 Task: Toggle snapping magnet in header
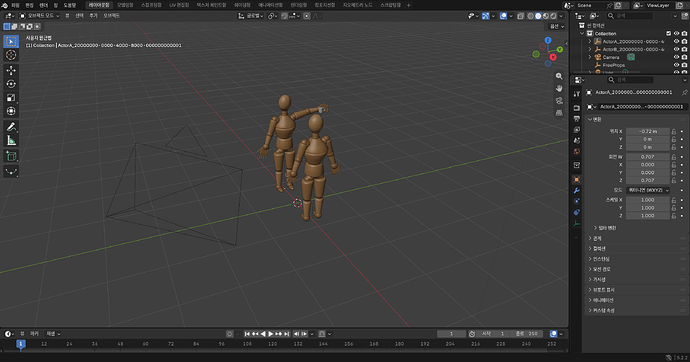(x=285, y=16)
